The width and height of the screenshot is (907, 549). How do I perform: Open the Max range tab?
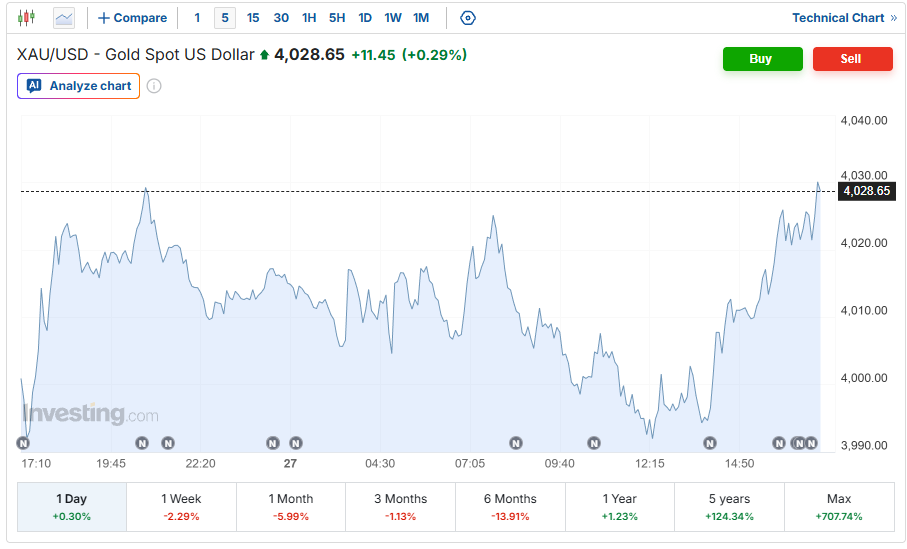tap(839, 507)
